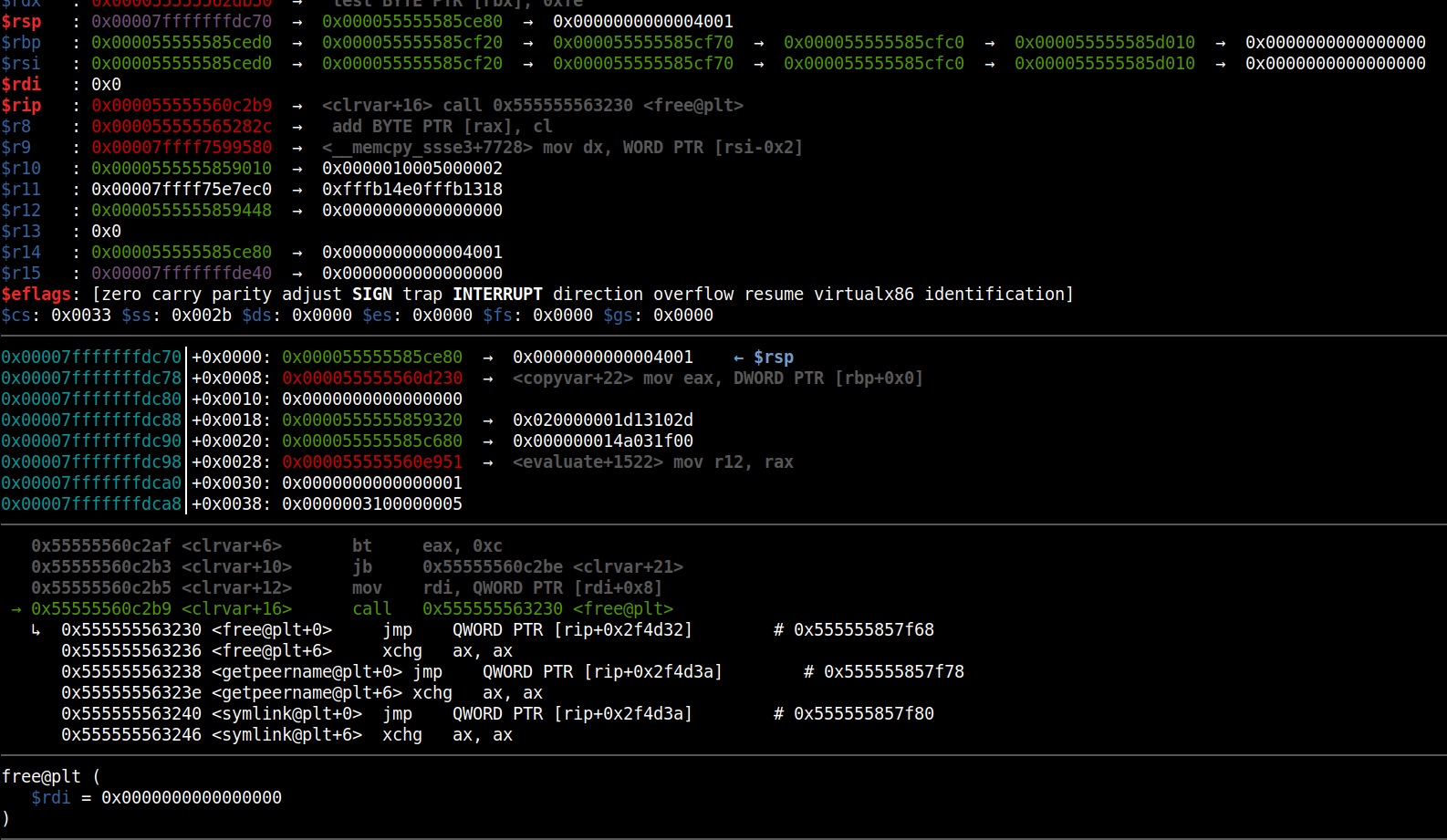
Task: Click $r9 value 0x00007ffff7599580
Action: click(x=182, y=147)
